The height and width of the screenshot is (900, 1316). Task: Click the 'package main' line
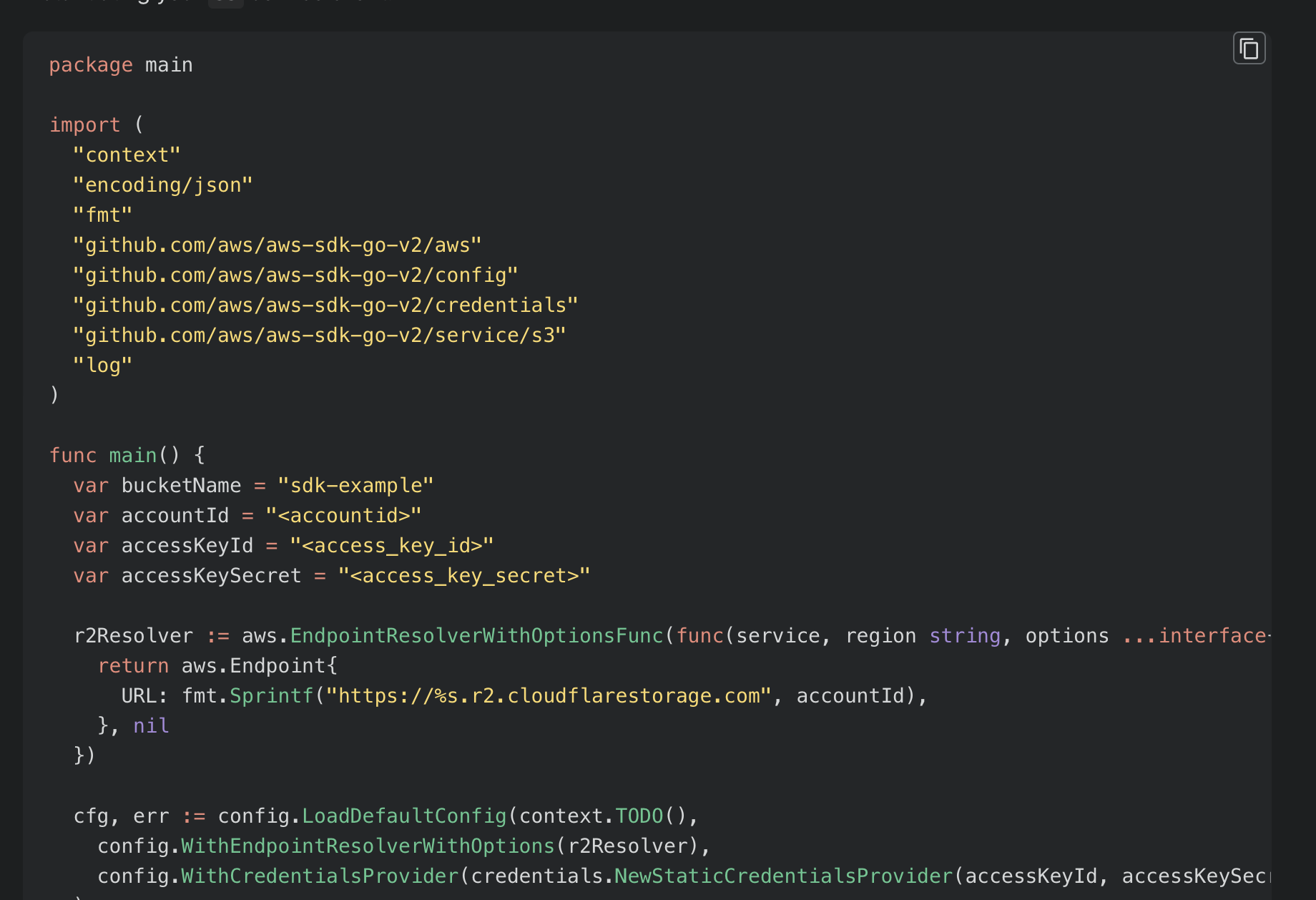pos(121,65)
